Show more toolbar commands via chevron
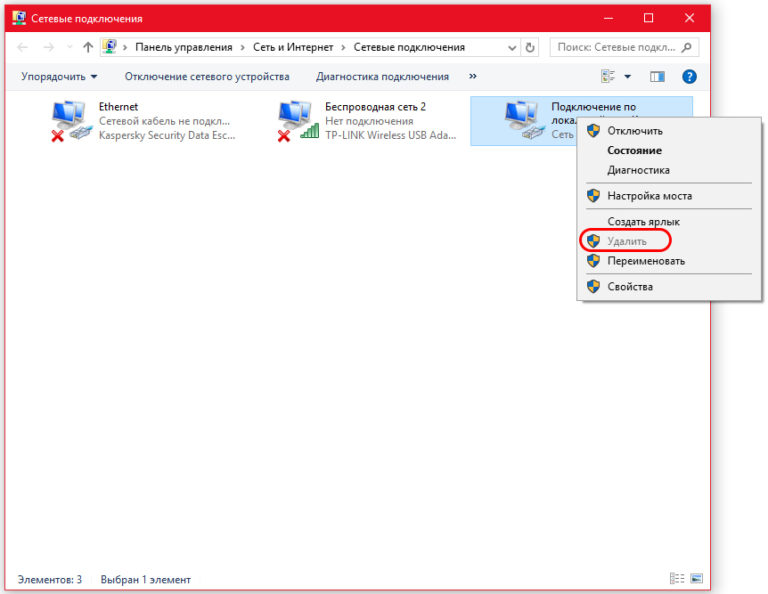 [472, 76]
